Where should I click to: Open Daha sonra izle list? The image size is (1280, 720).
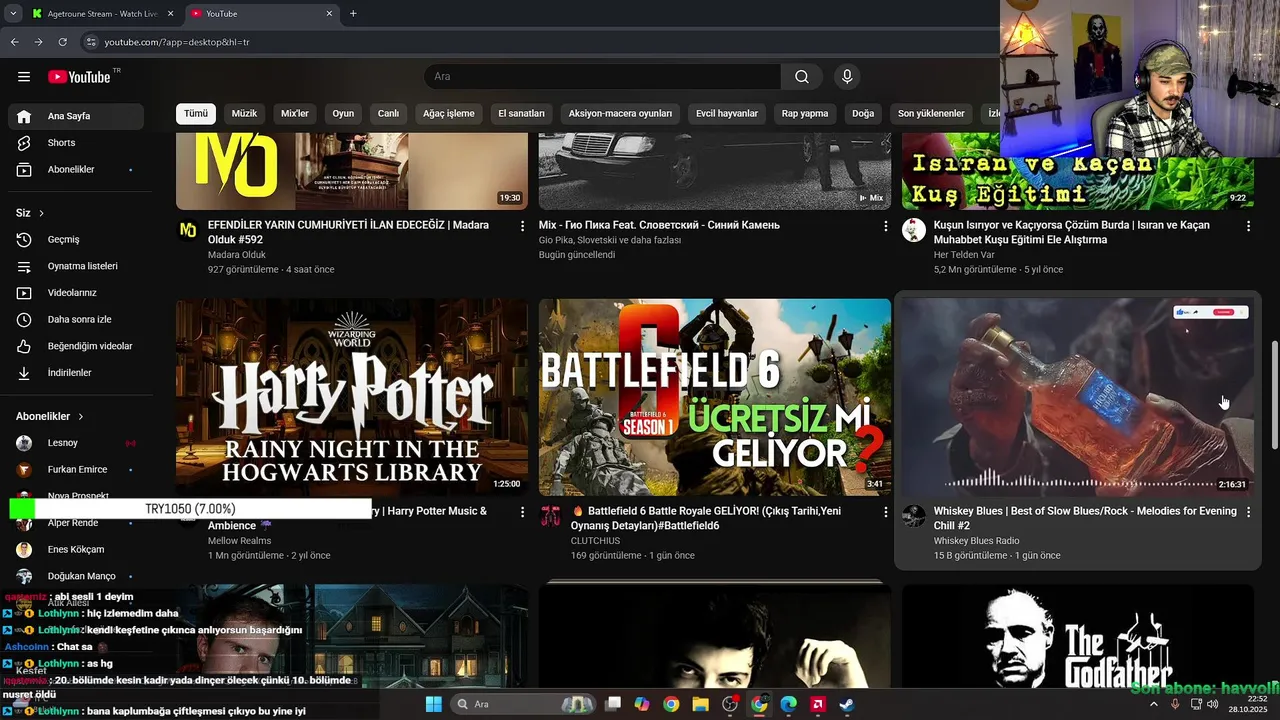click(76, 320)
